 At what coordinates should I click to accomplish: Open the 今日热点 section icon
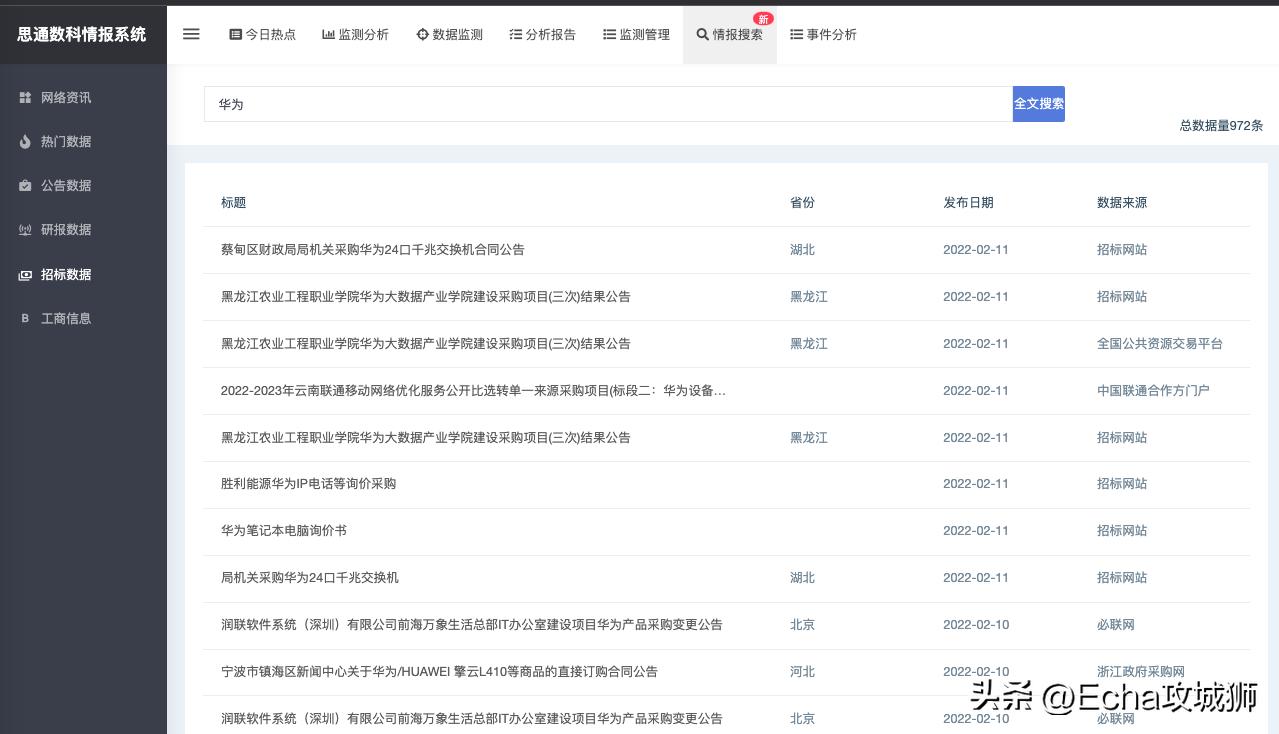235,35
